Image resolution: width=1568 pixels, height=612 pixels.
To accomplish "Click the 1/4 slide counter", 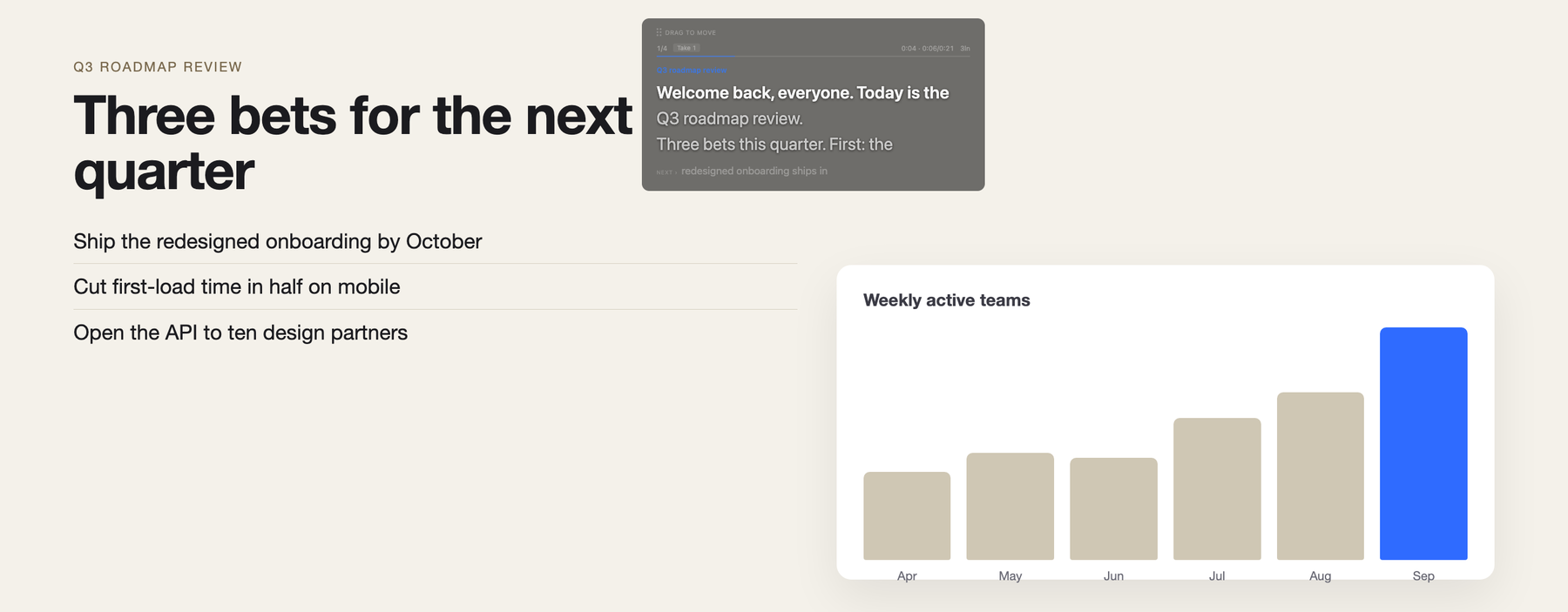I will 662,49.
